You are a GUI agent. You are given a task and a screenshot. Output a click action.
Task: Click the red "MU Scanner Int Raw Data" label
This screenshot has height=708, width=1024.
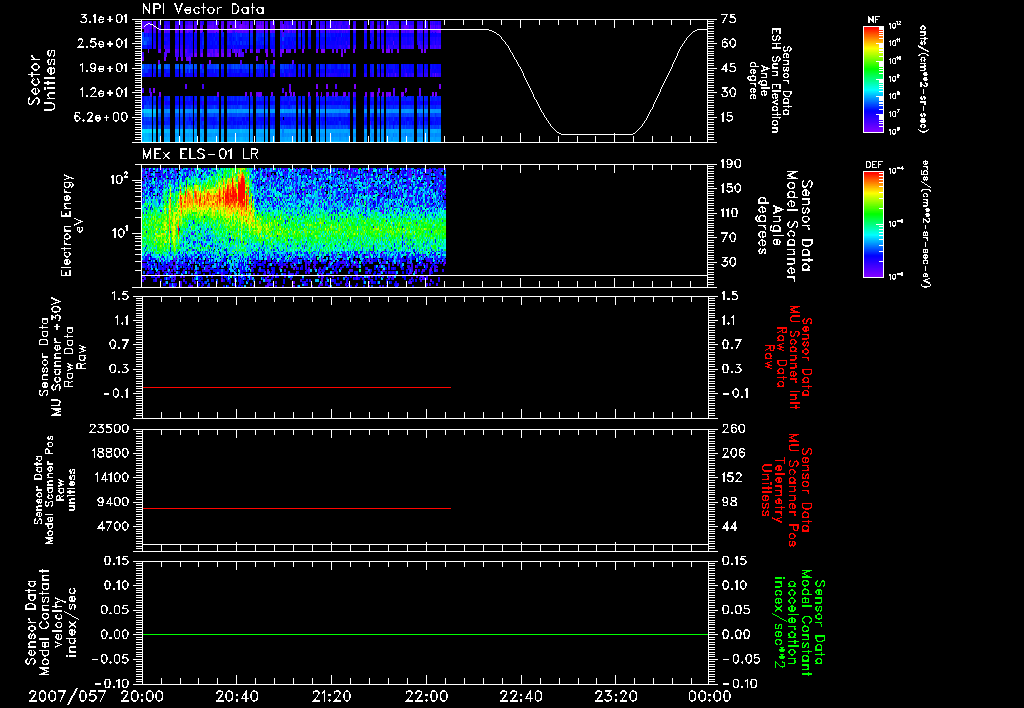click(x=789, y=357)
